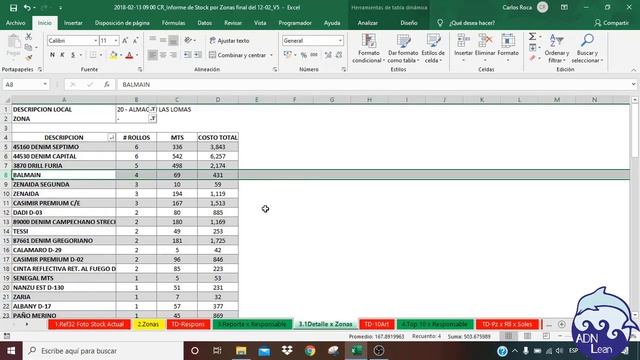Switch to the Fórmulas tab
The width and height of the screenshot is (640, 360).
173,23
